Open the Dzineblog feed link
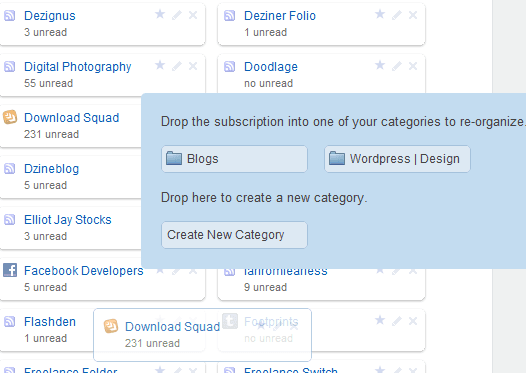Screen dimensions: 526x373 [x=51, y=169]
